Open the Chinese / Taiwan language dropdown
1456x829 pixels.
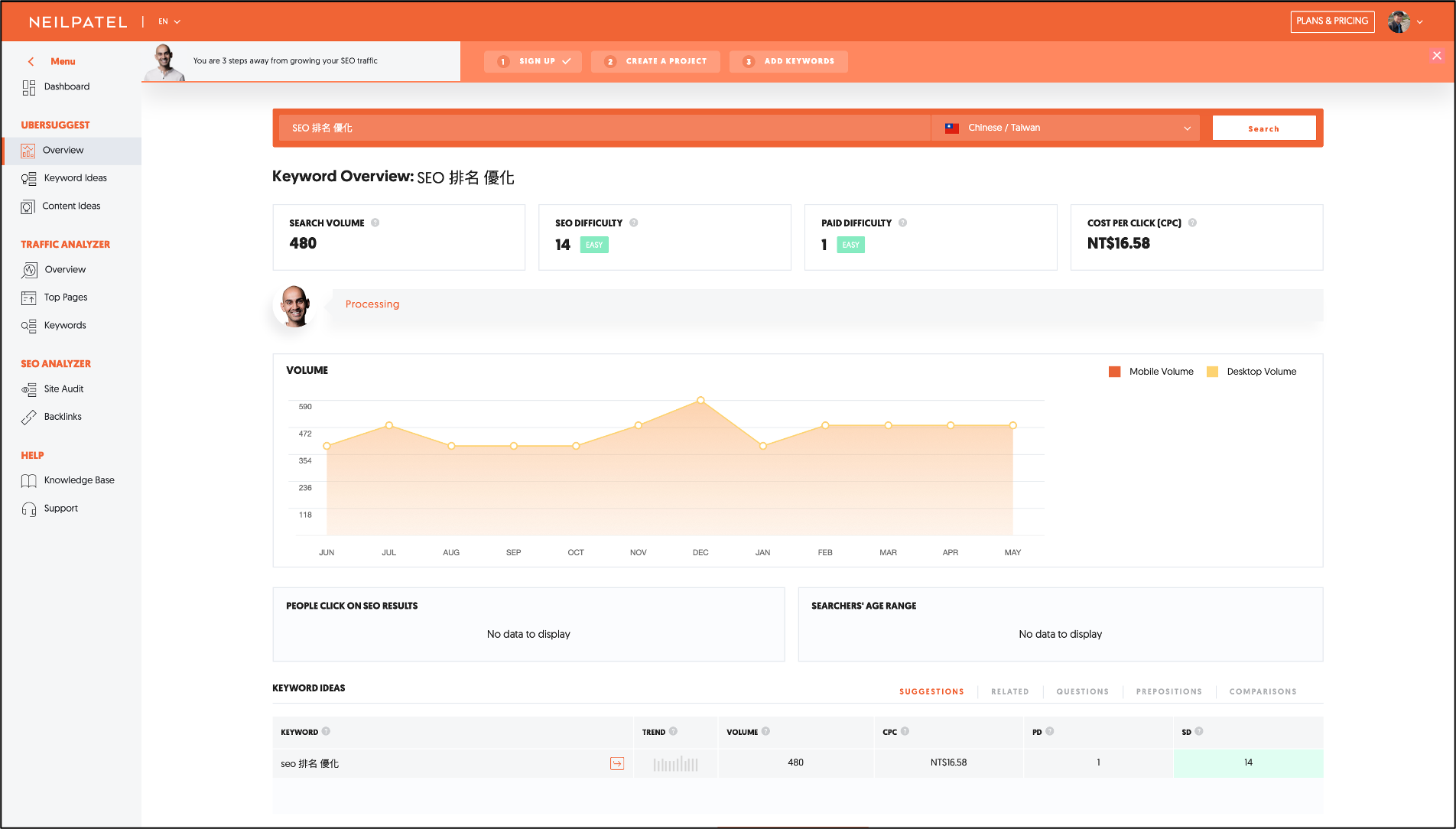click(1065, 128)
